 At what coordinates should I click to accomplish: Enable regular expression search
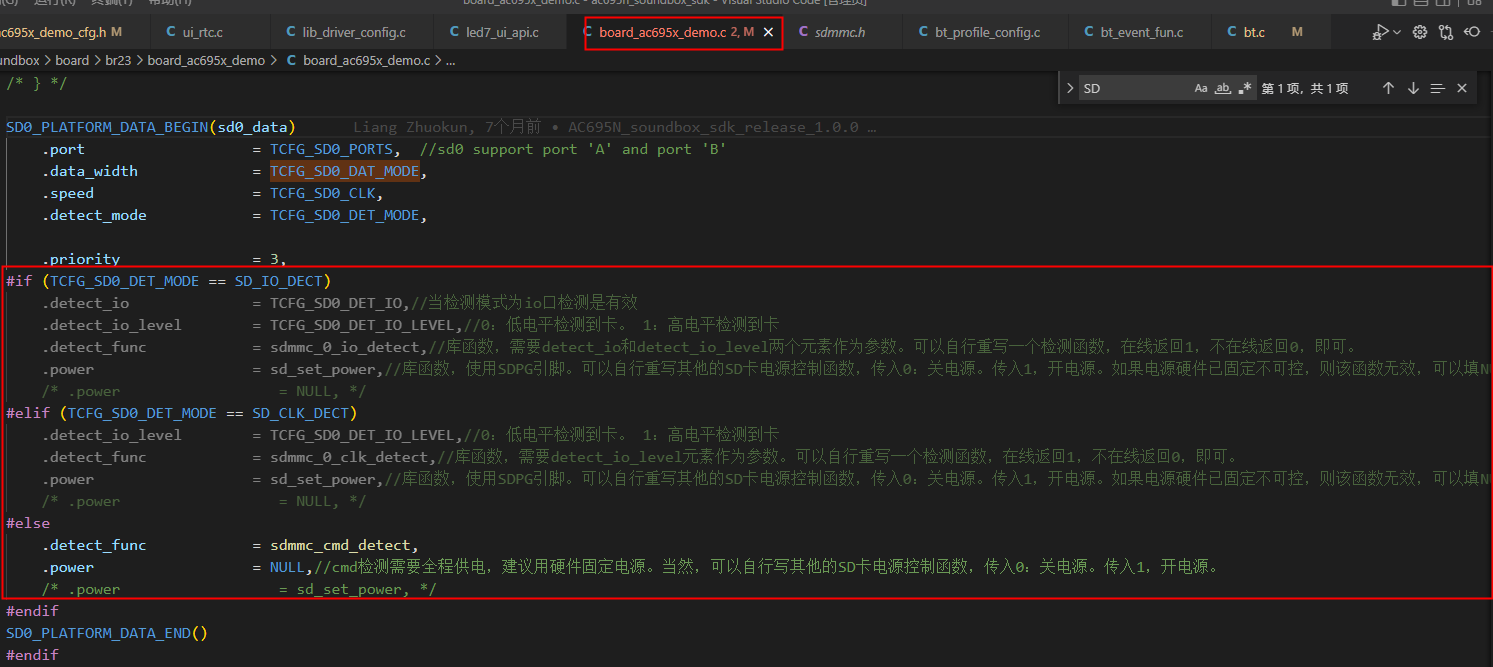(1244, 88)
